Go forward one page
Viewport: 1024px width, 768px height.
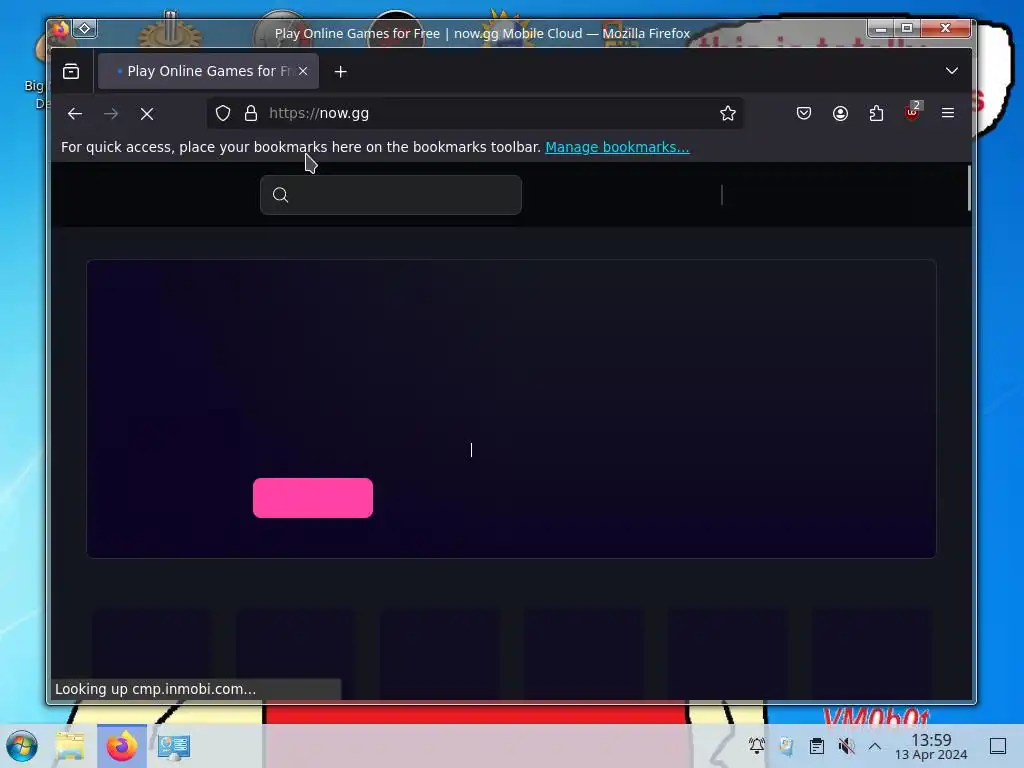click(x=111, y=114)
